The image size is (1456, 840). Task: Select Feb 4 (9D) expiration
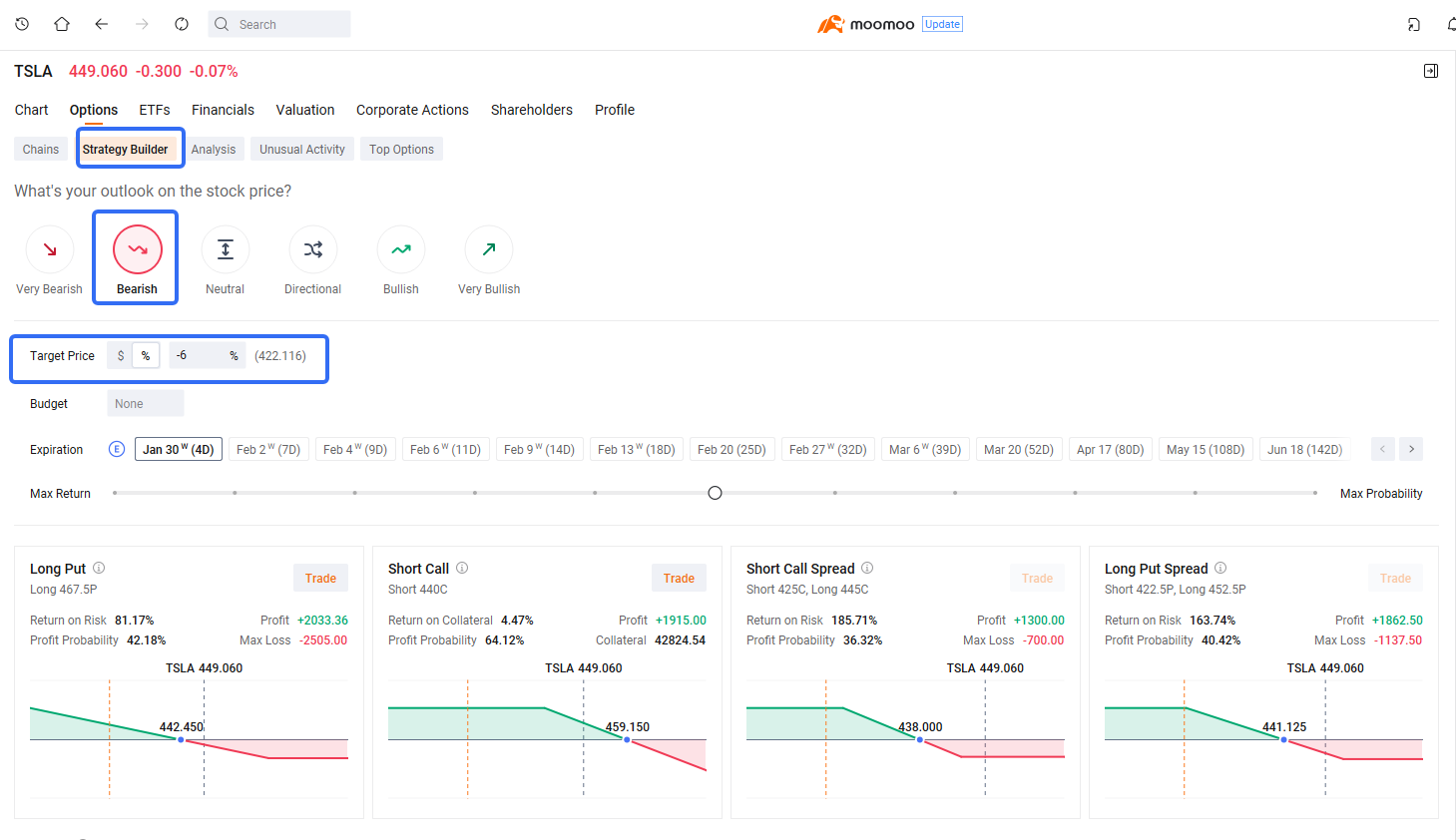(x=355, y=449)
